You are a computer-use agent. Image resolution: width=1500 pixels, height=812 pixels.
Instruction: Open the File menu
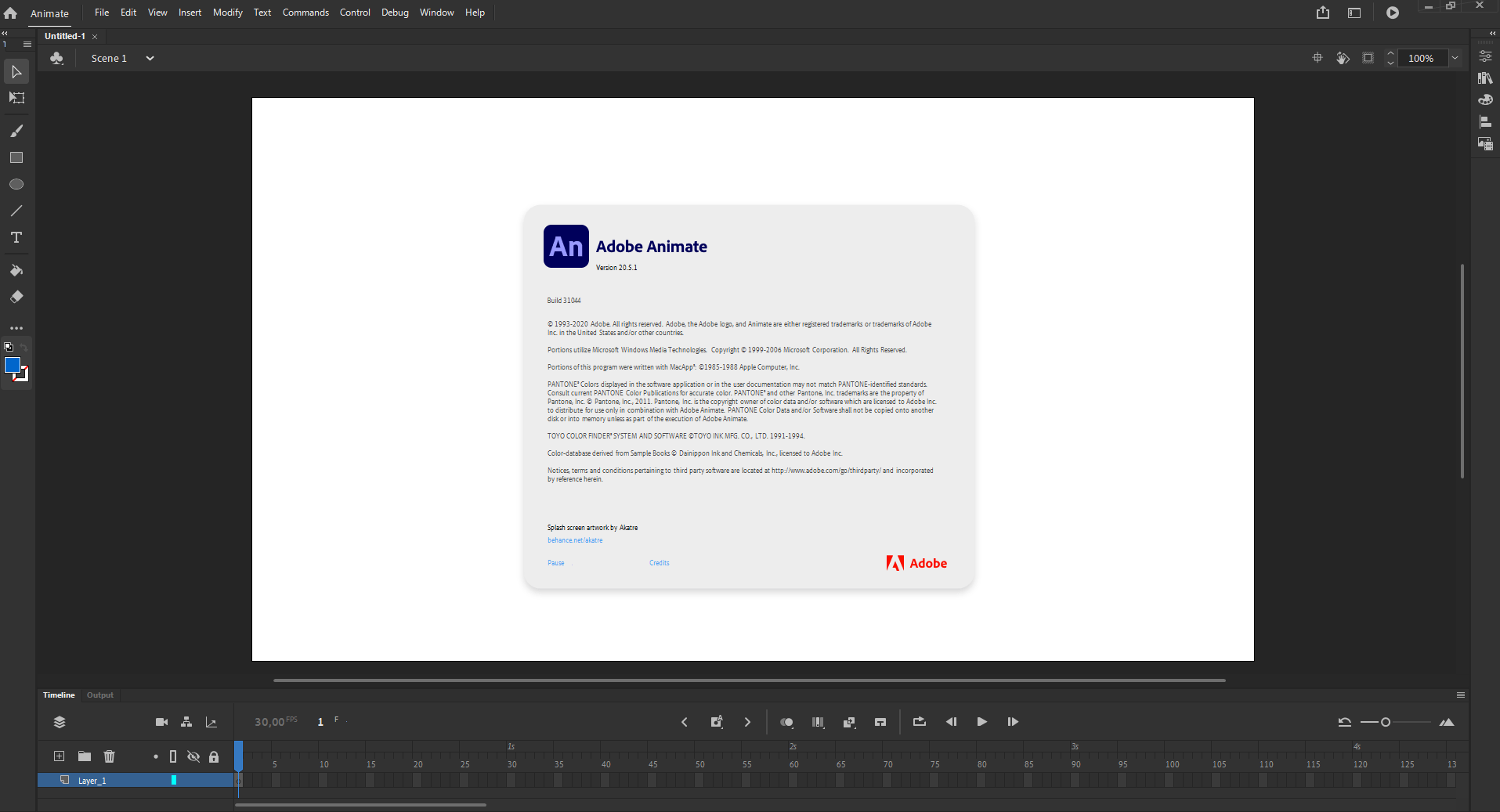102,13
